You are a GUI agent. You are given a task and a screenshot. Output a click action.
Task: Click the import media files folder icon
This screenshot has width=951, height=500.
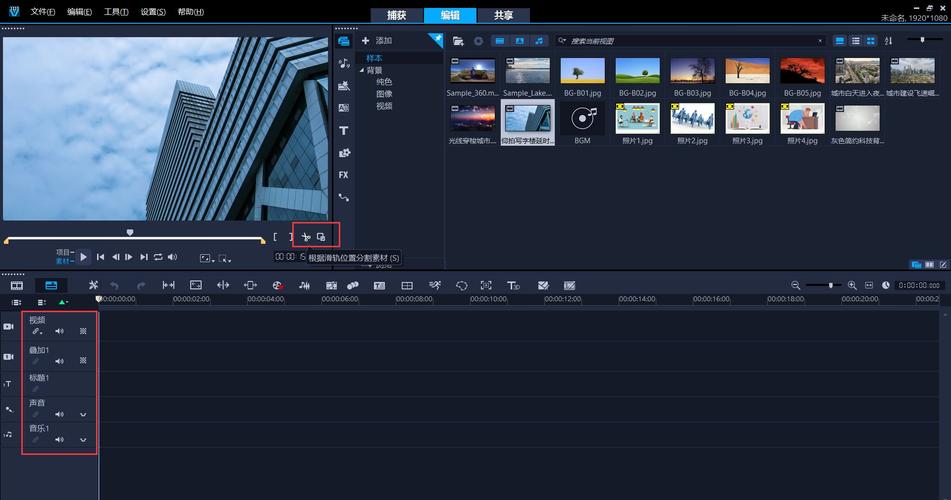click(x=459, y=41)
